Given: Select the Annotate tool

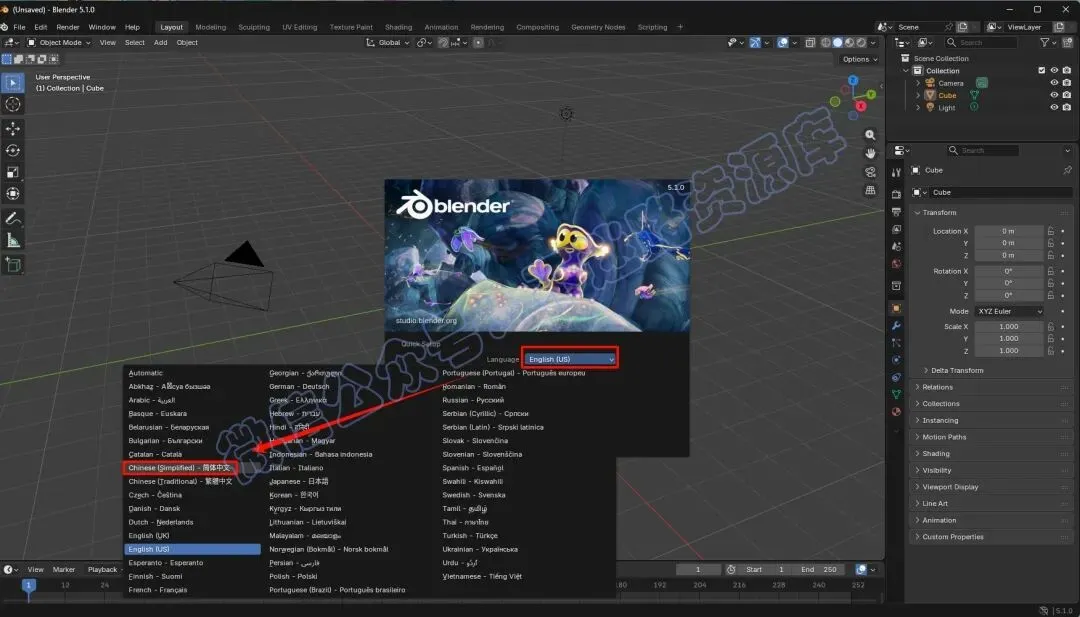Looking at the screenshot, I should pyautogui.click(x=12, y=218).
